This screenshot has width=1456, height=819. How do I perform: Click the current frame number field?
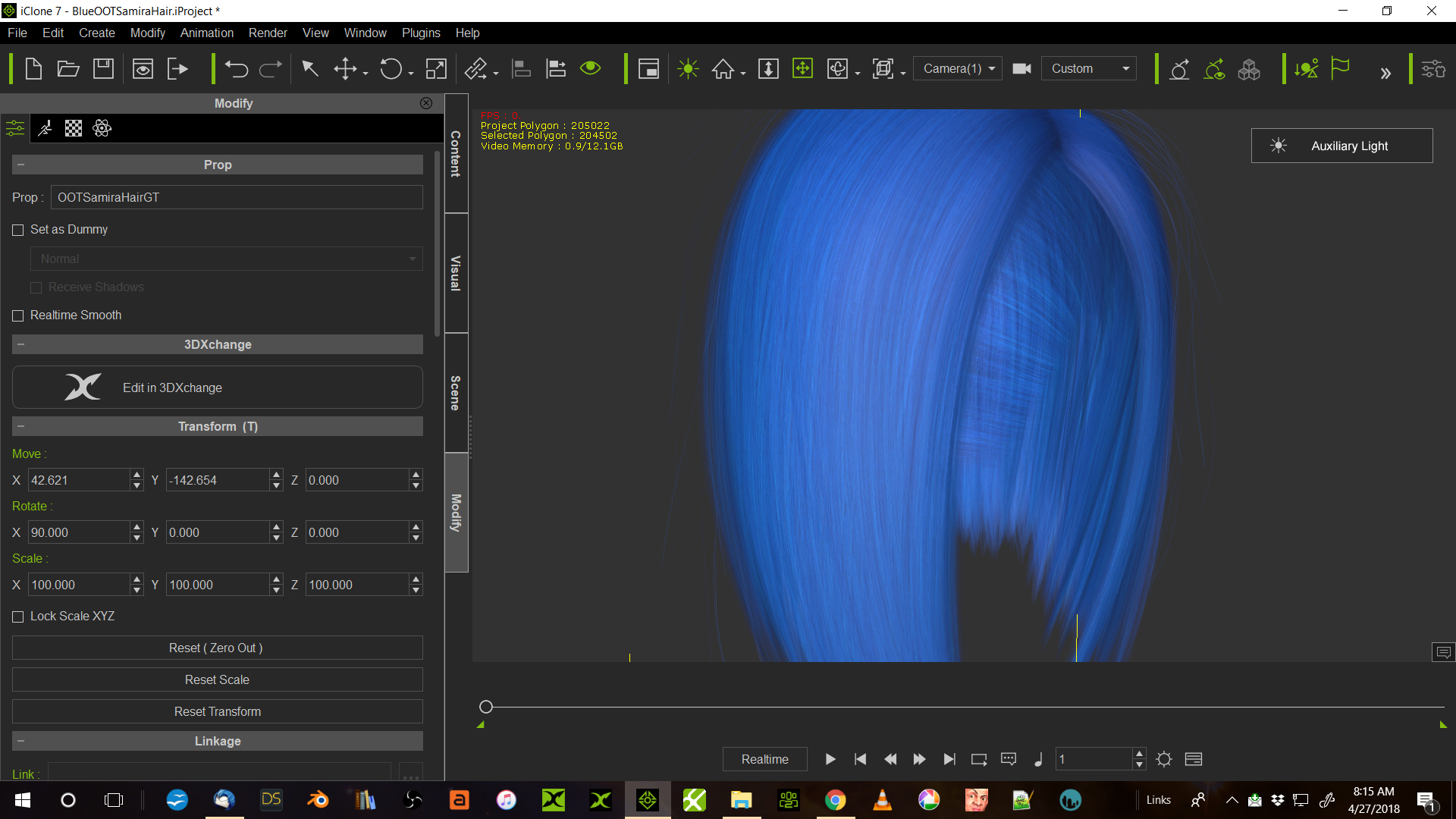pos(1094,759)
